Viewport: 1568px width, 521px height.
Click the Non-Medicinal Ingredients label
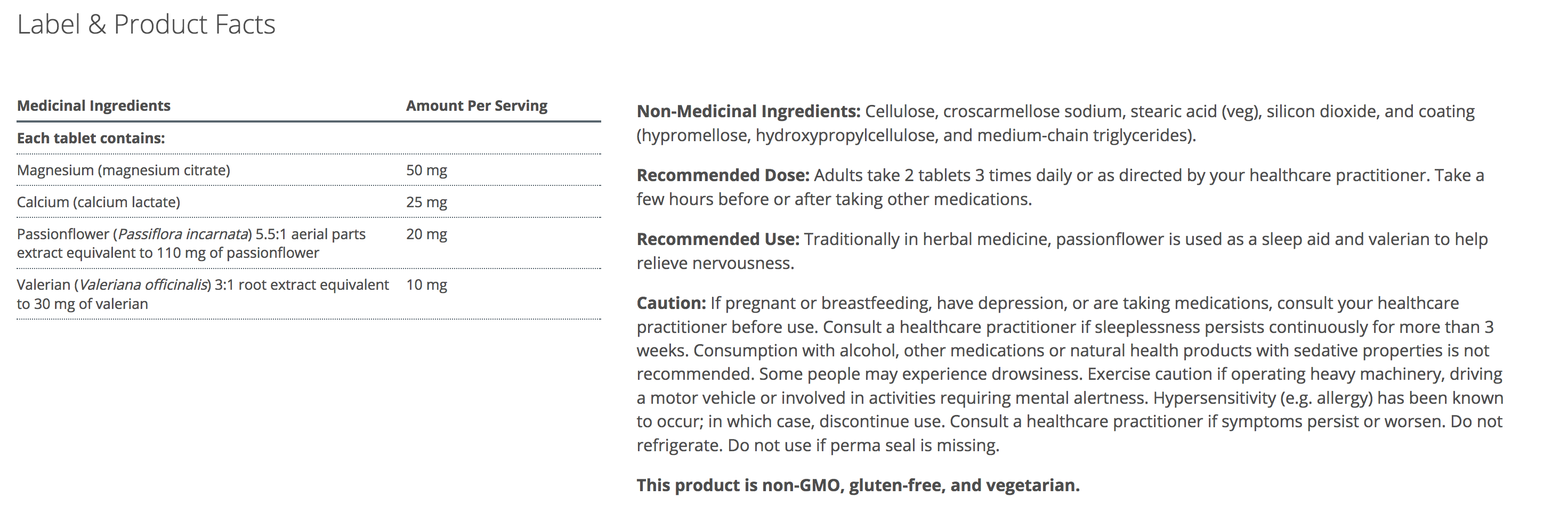(x=748, y=111)
